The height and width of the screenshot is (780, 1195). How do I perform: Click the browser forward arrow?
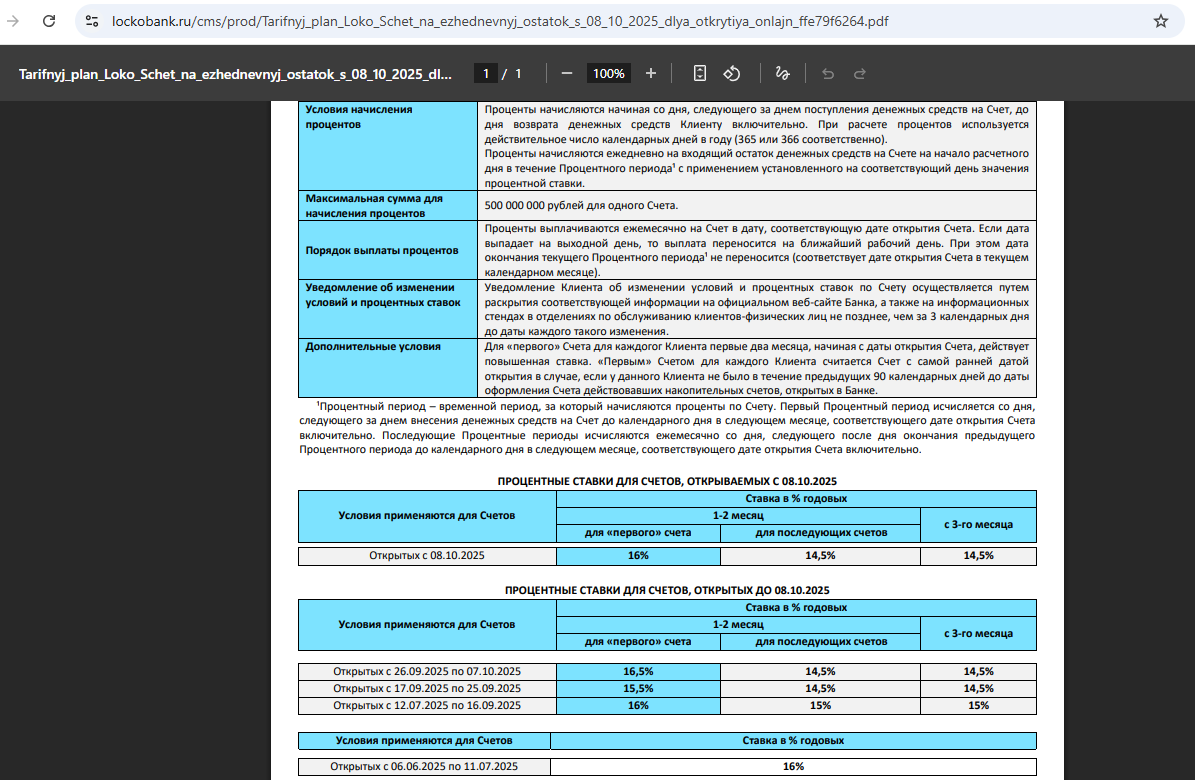[x=14, y=21]
